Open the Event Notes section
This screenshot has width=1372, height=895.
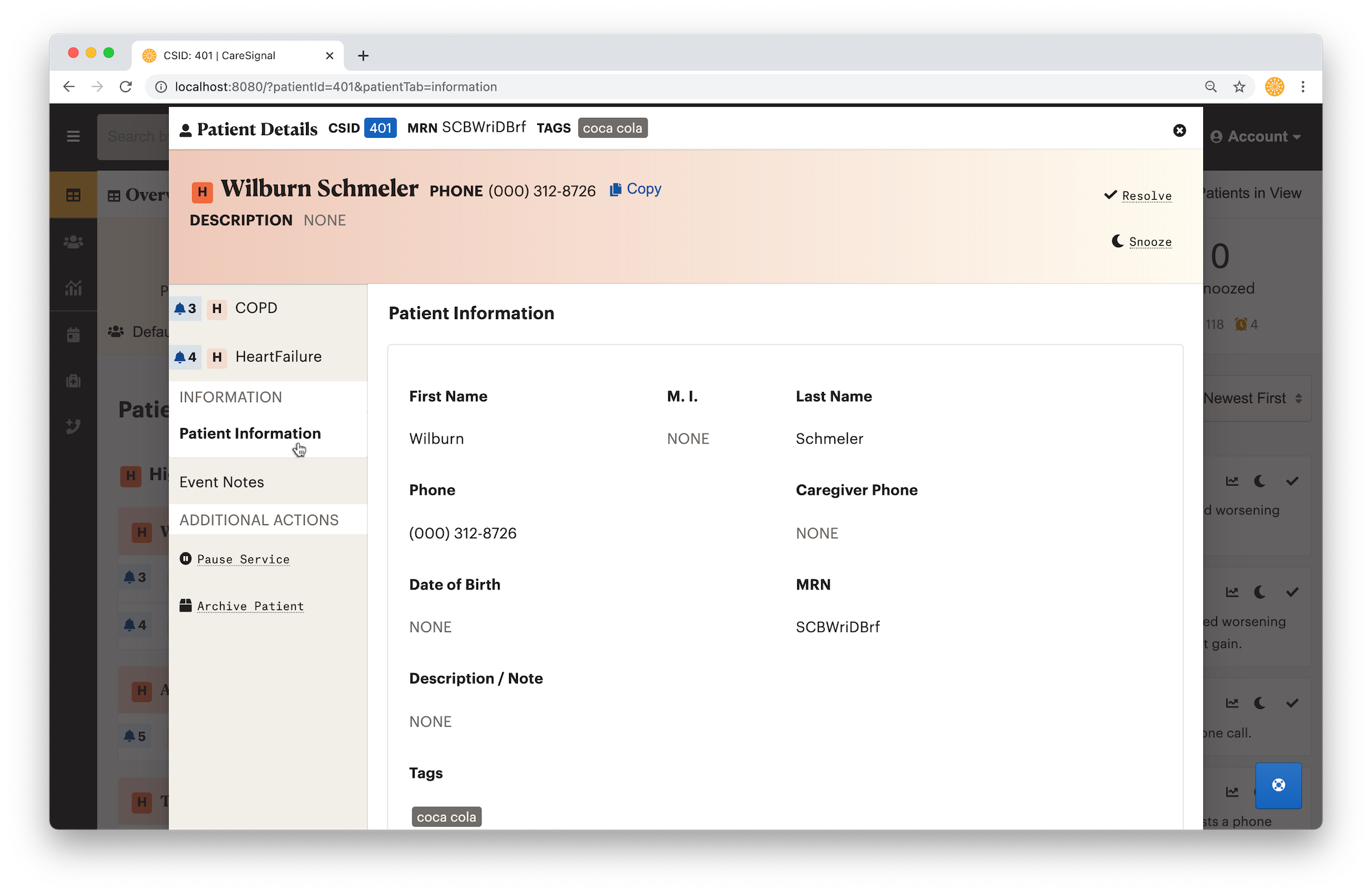(x=222, y=483)
